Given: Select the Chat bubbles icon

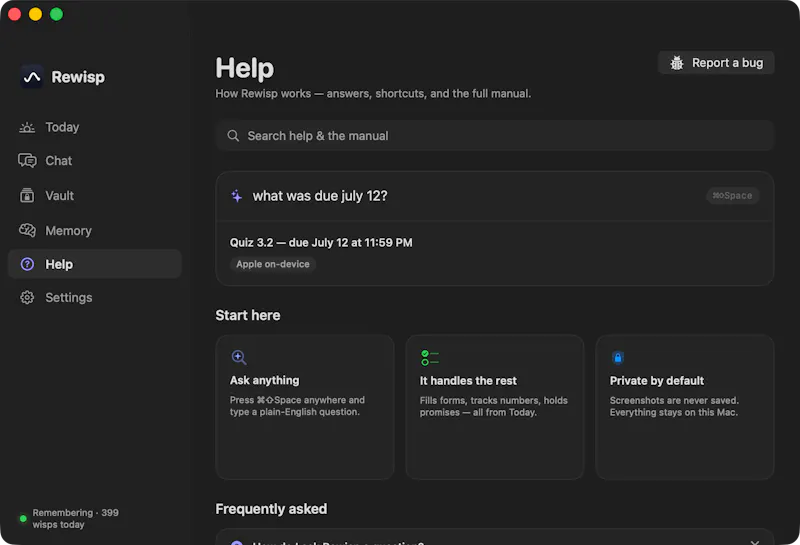Looking at the screenshot, I should (x=27, y=161).
